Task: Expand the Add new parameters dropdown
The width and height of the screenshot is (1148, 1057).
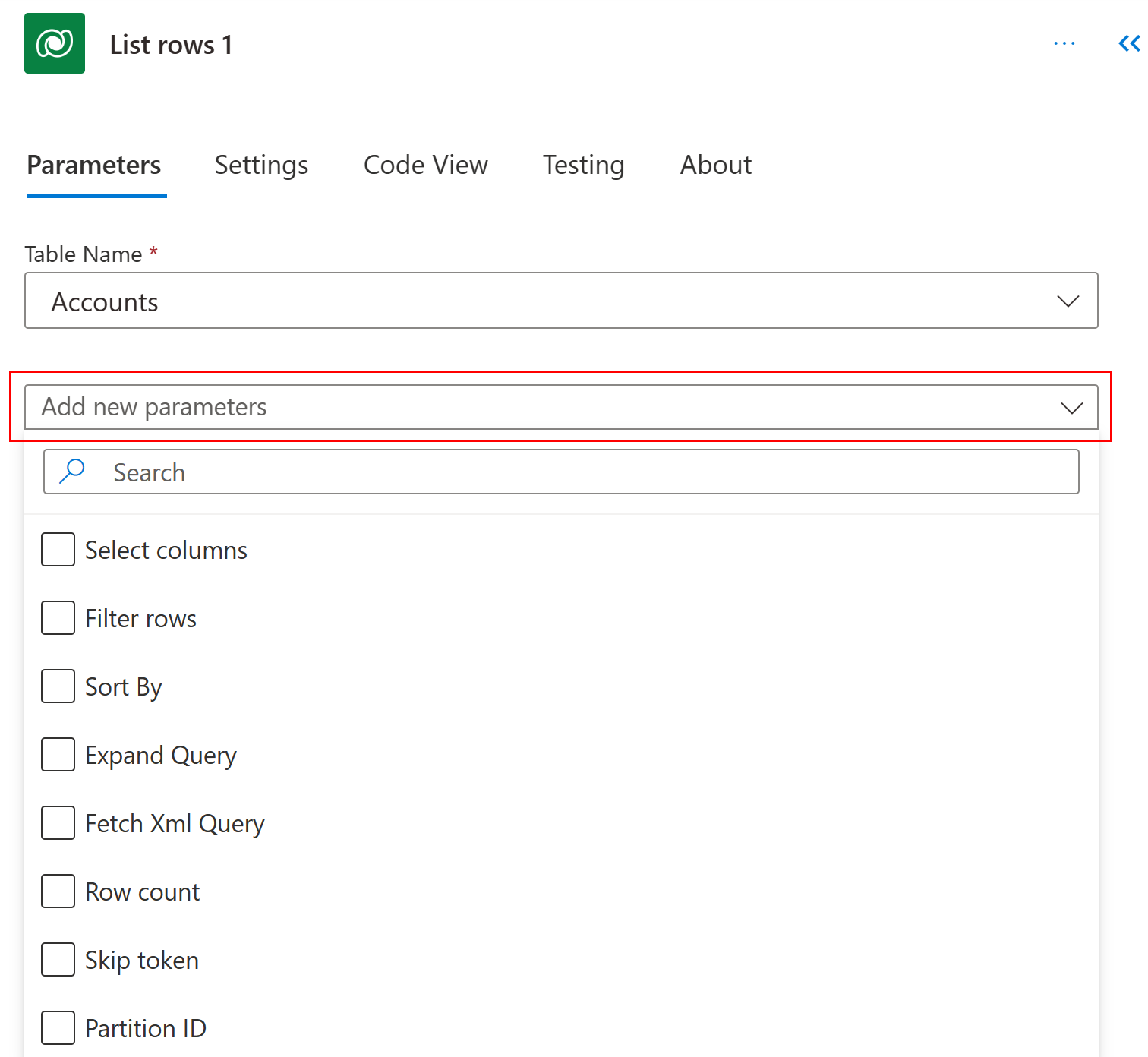Action: point(1071,407)
